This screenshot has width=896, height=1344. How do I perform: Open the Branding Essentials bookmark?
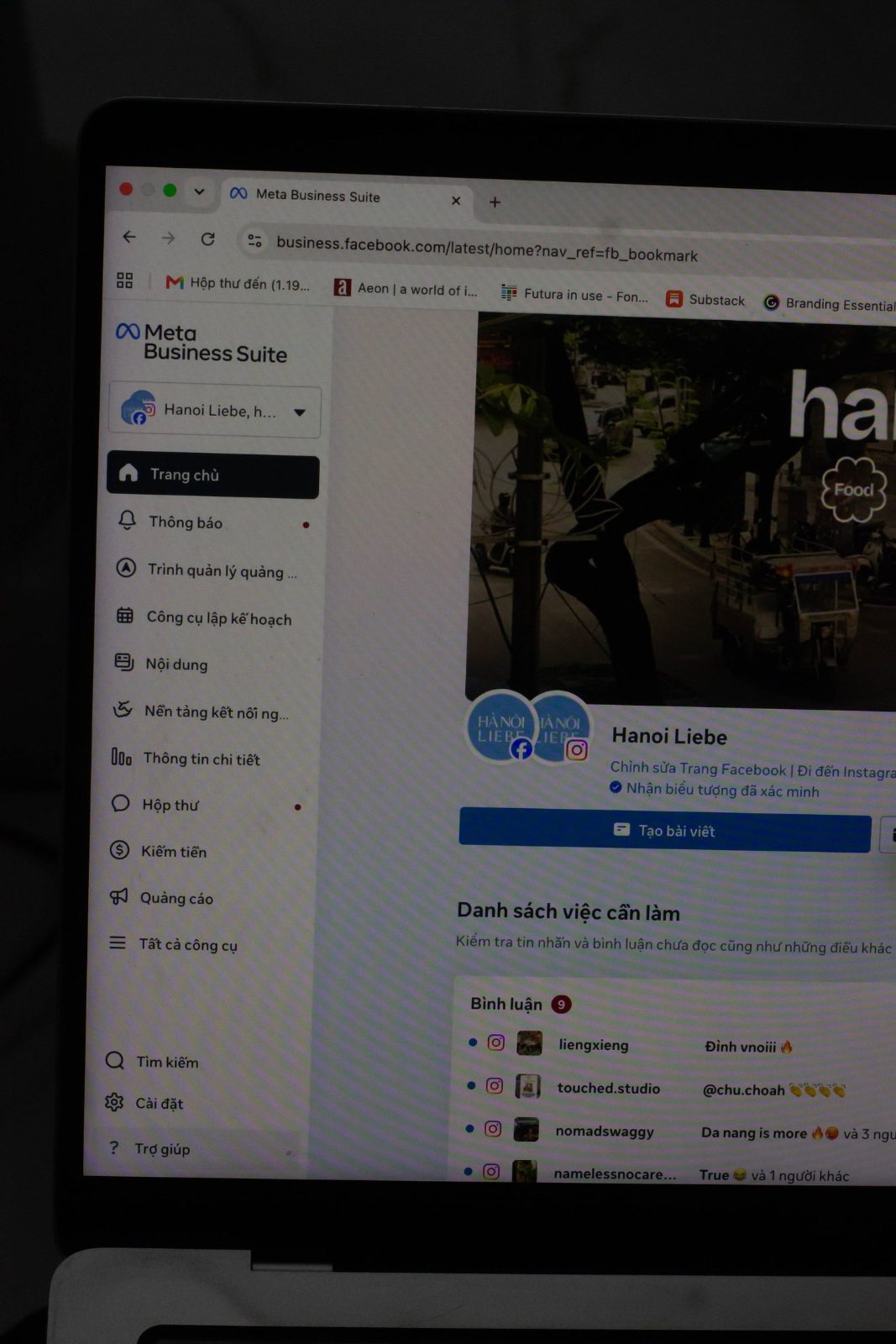[829, 303]
